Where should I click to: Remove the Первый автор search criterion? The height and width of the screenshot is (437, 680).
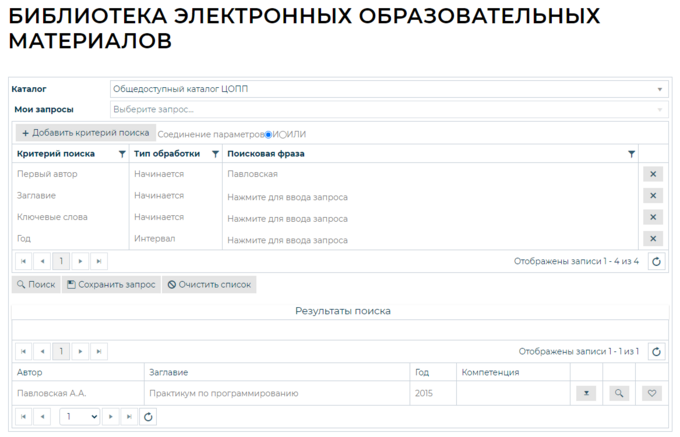coord(652,174)
